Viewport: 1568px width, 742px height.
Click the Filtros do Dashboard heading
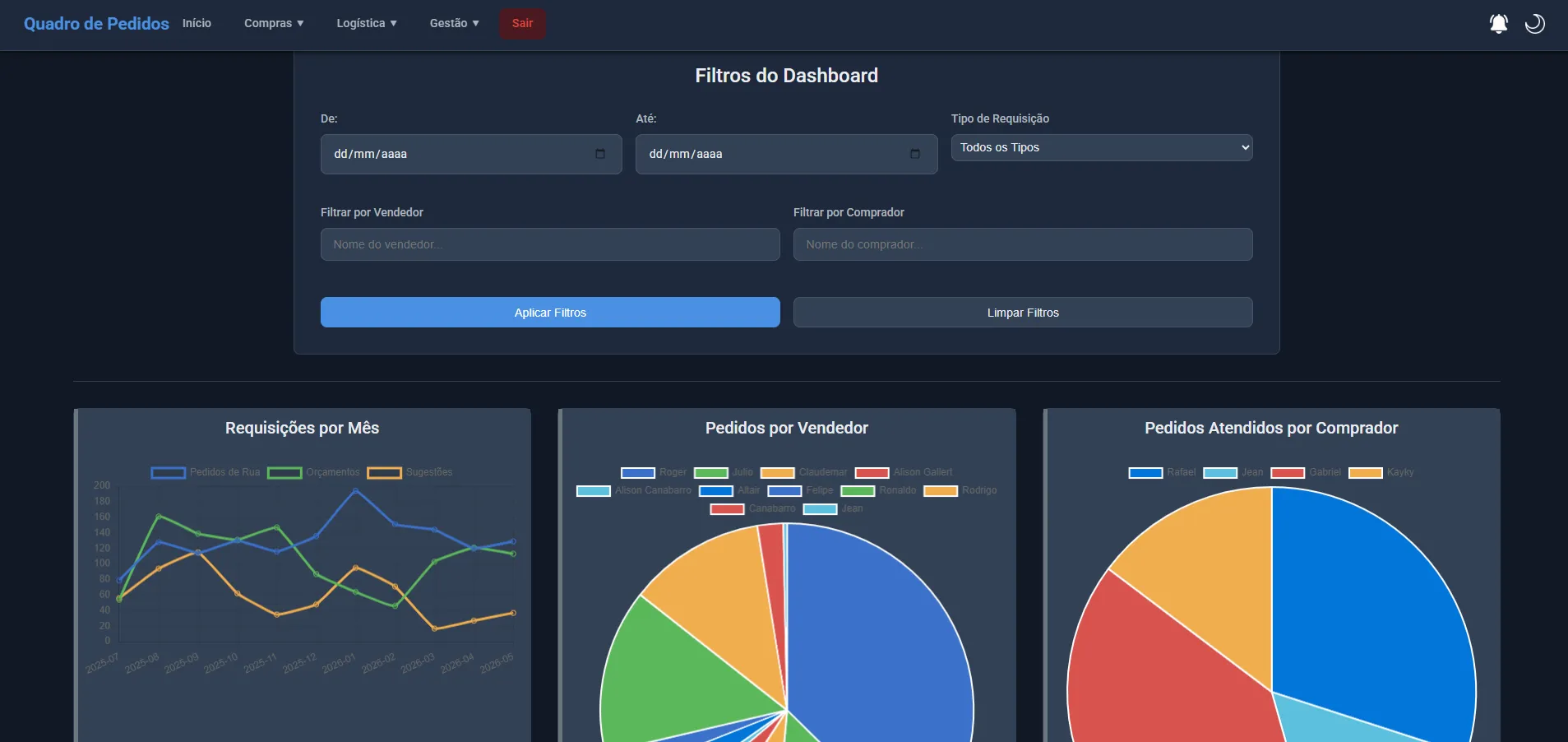[786, 76]
